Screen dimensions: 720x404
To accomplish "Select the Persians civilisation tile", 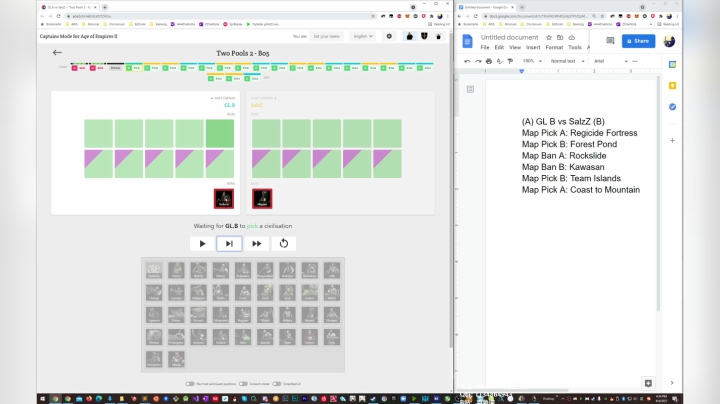I will click(x=154, y=337).
